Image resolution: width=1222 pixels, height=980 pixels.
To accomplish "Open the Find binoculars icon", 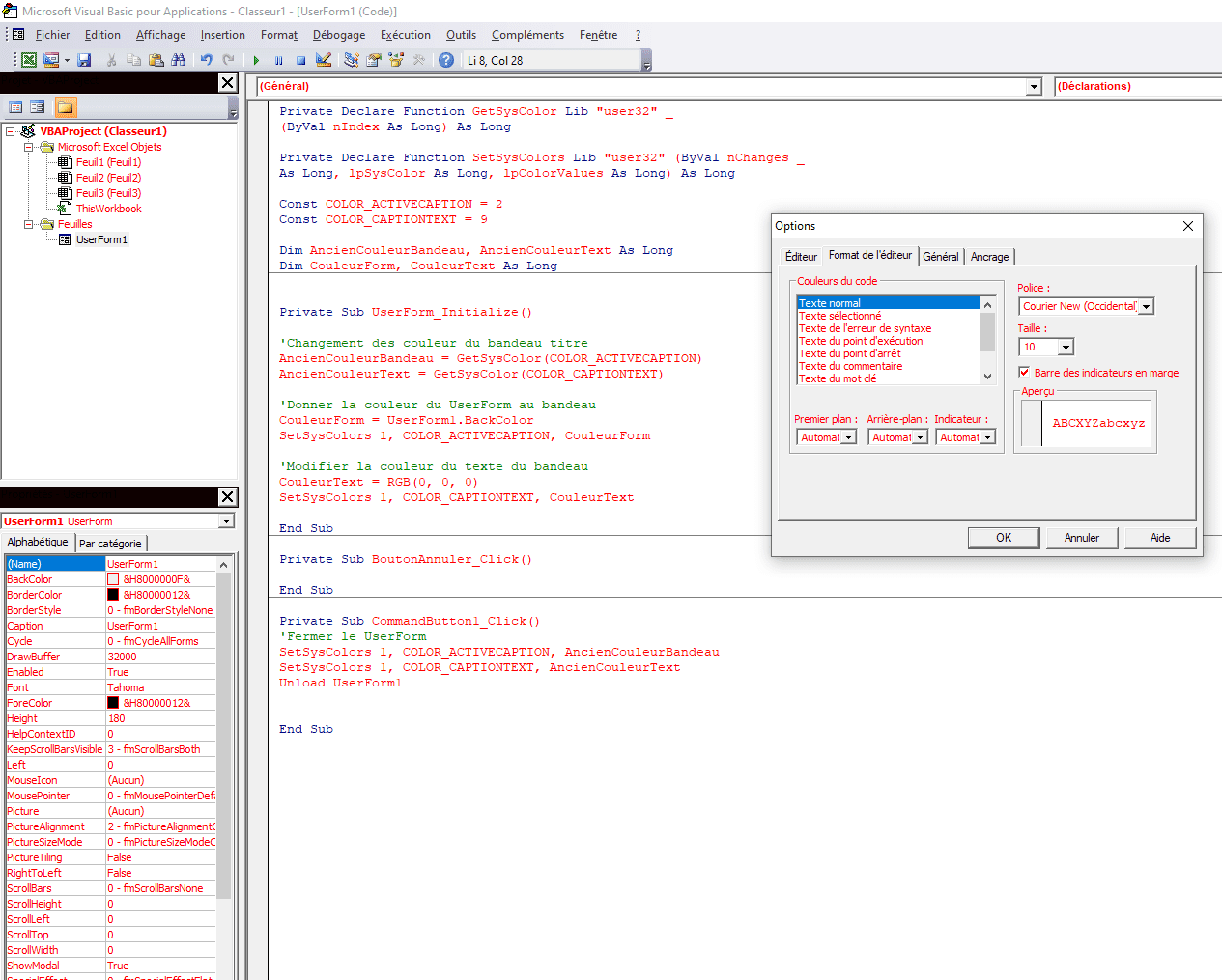I will pyautogui.click(x=179, y=60).
